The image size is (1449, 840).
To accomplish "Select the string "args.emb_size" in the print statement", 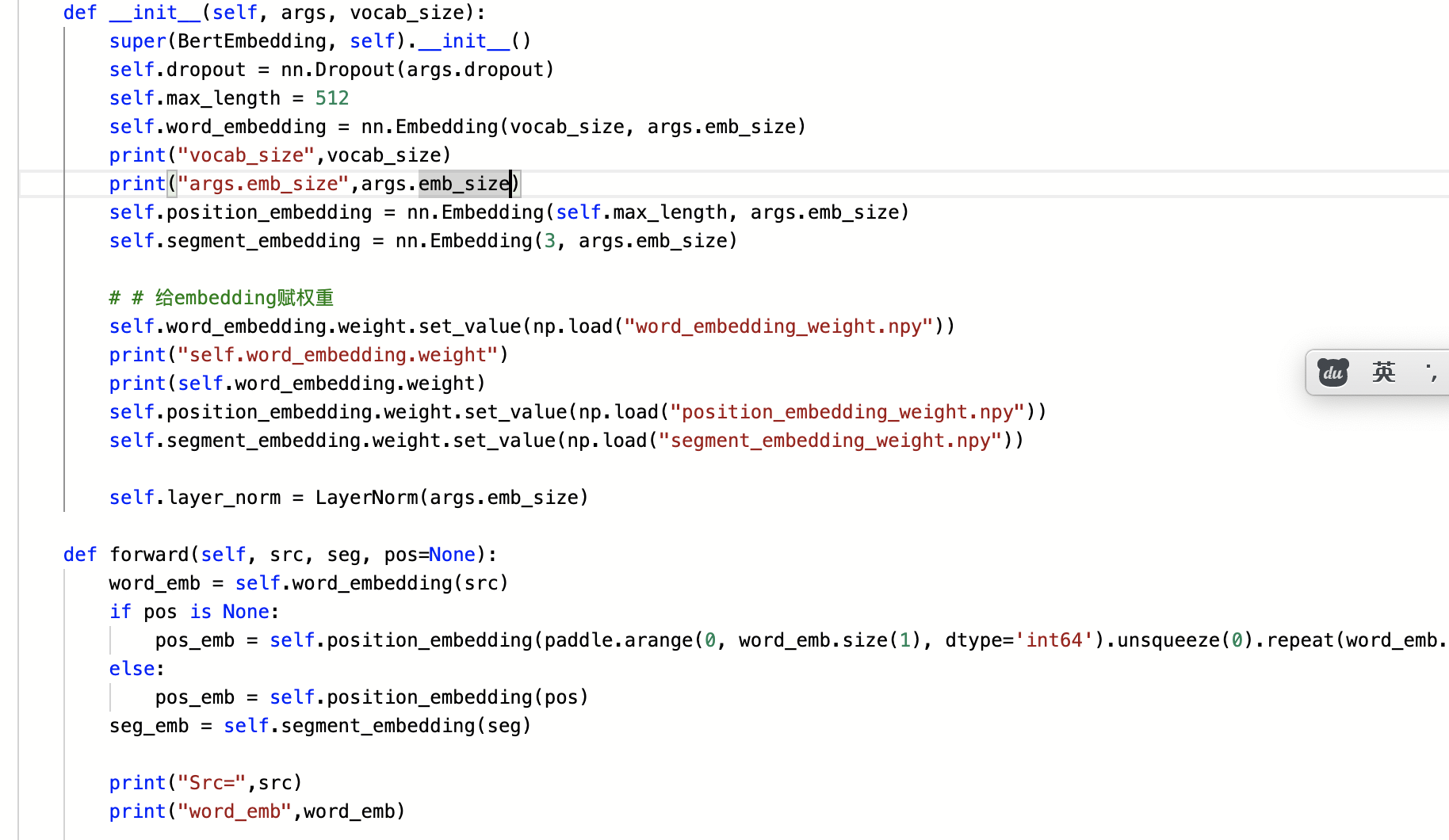I will tap(263, 183).
